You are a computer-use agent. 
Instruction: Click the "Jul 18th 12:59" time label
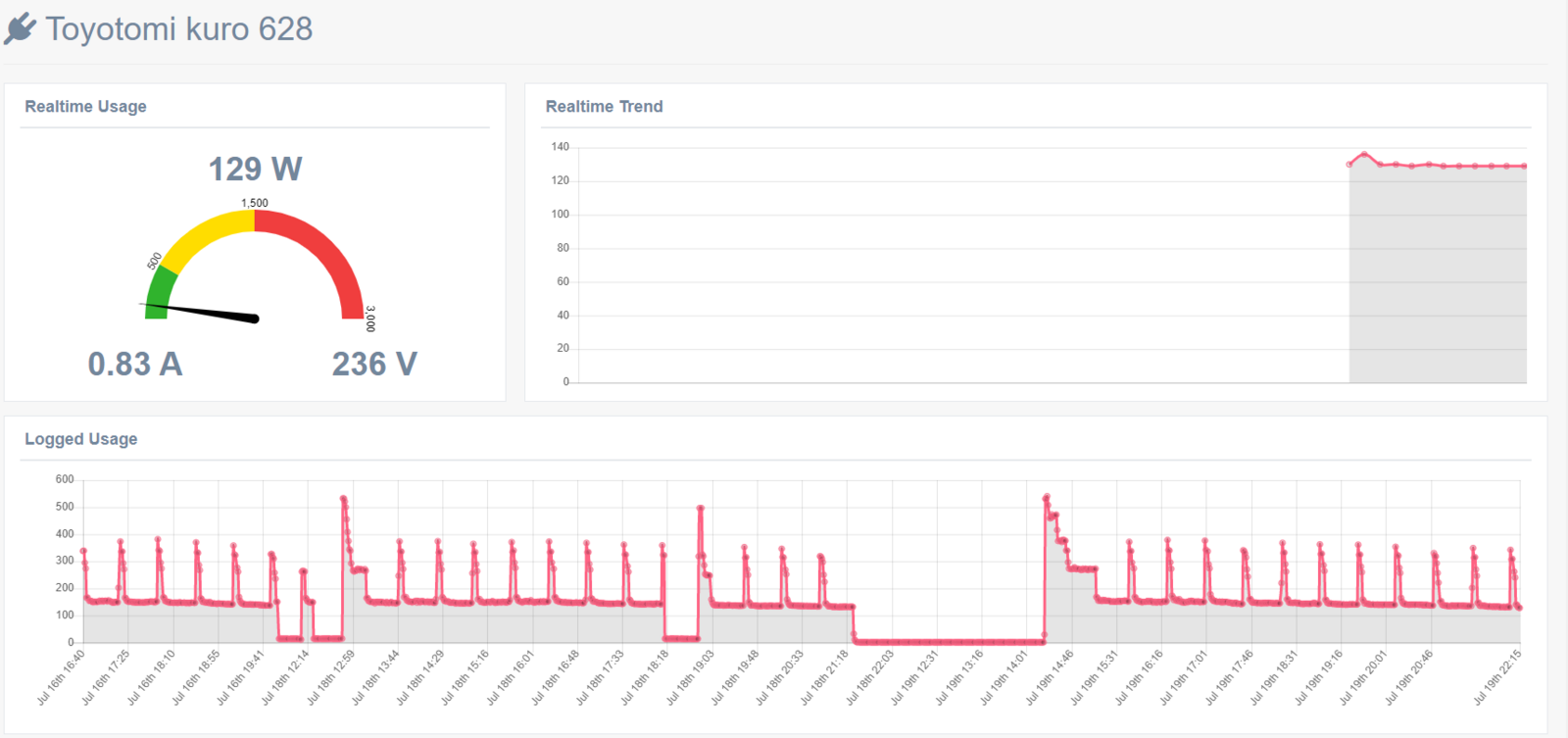330,677
